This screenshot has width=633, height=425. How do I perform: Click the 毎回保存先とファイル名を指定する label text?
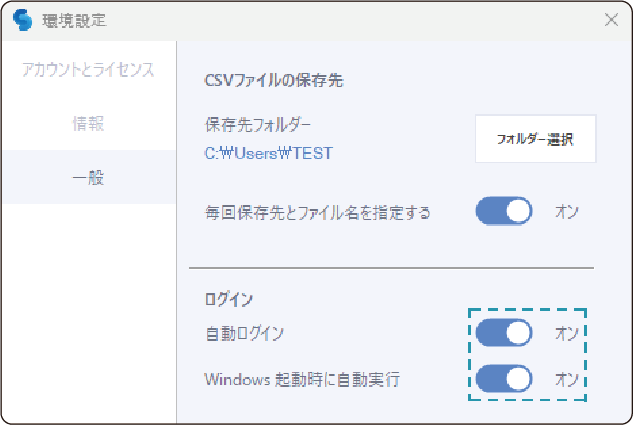(x=317, y=213)
